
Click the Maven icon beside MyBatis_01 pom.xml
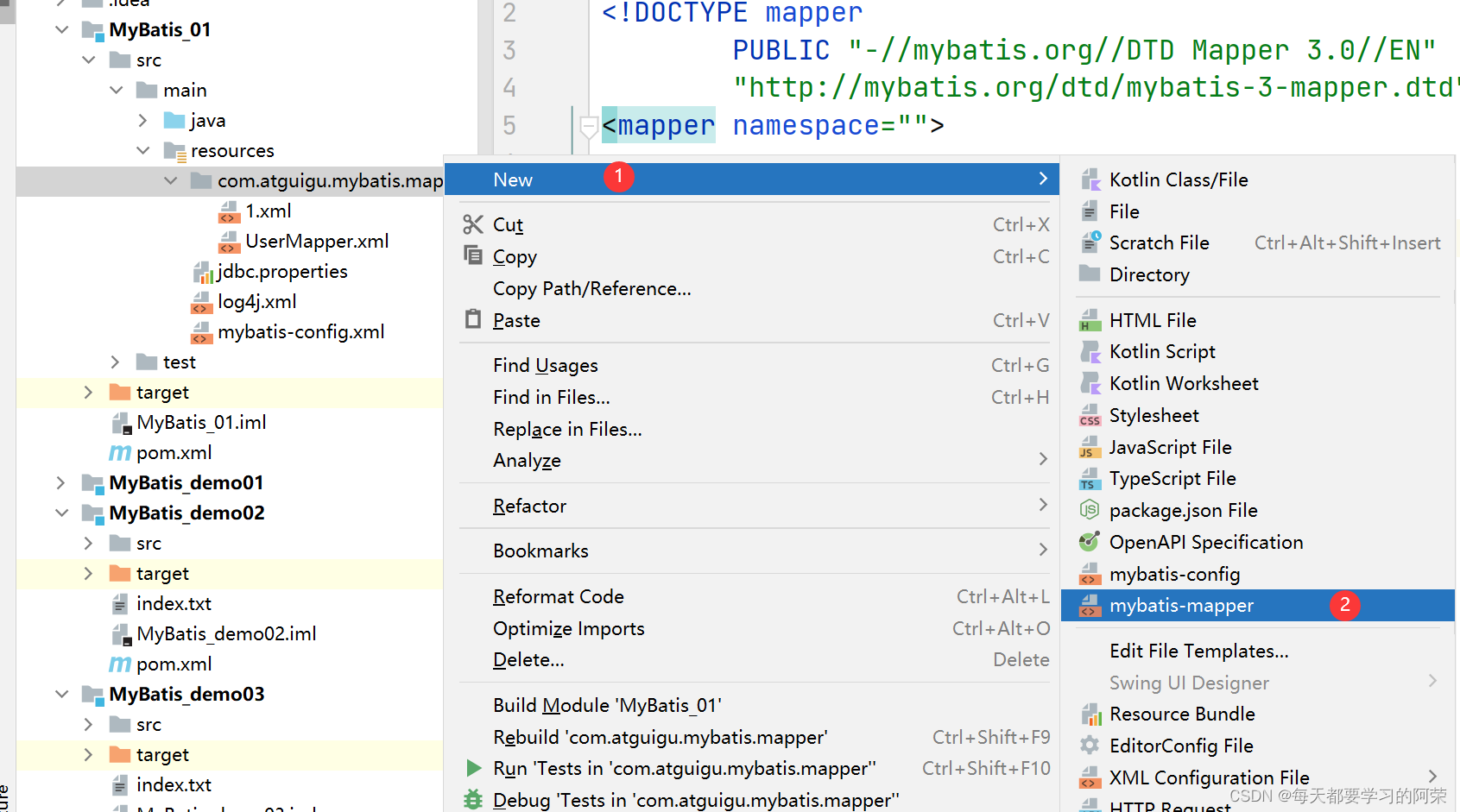point(120,453)
